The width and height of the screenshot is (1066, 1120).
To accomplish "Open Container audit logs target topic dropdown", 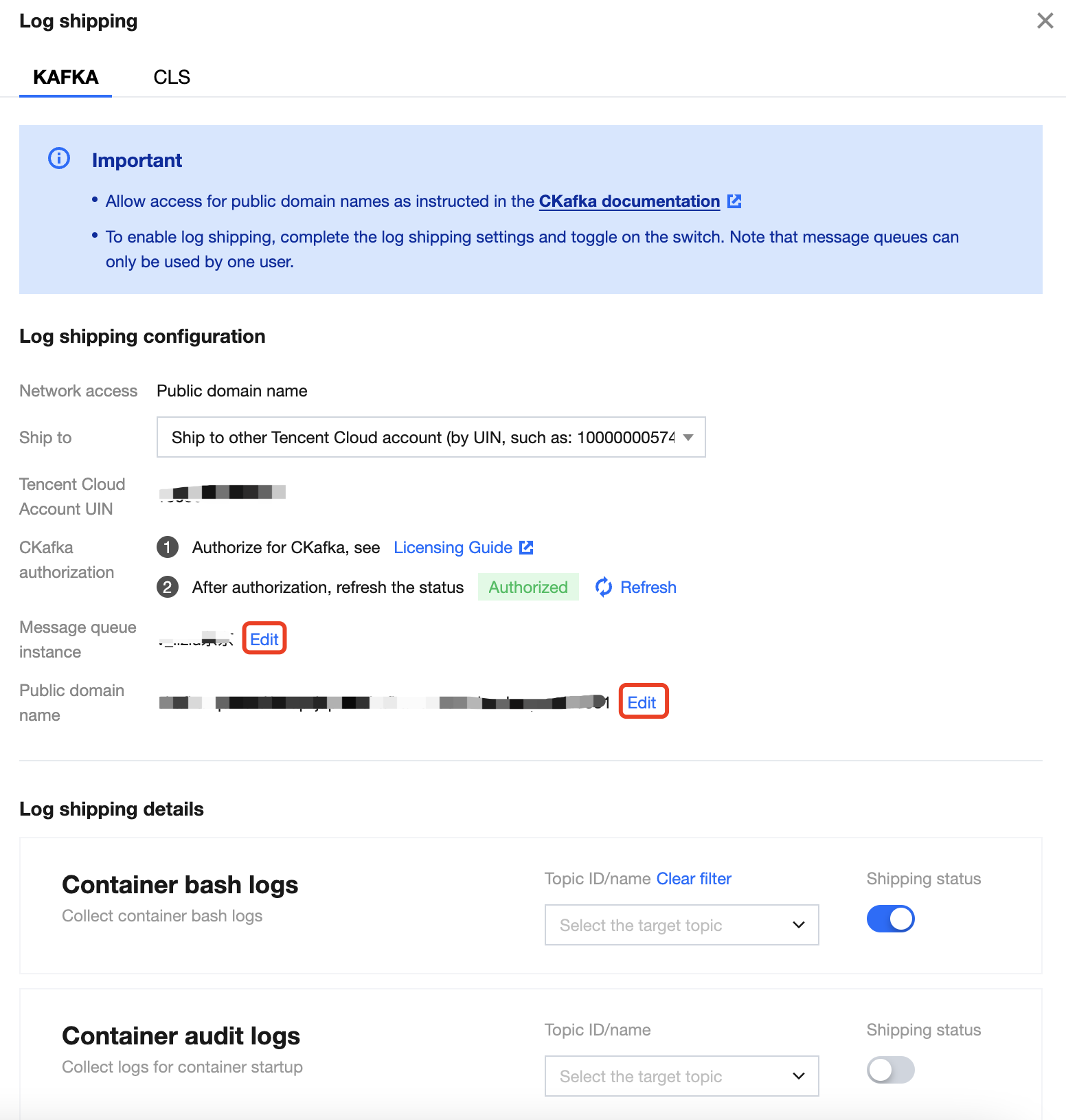I will point(681,1077).
